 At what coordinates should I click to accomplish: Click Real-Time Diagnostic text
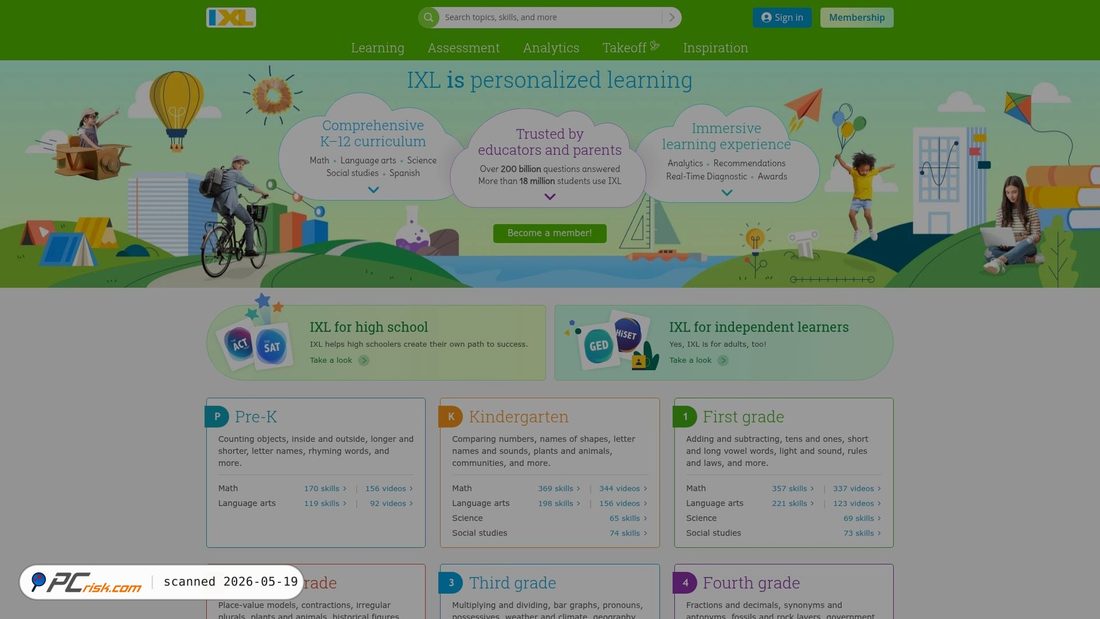click(706, 177)
